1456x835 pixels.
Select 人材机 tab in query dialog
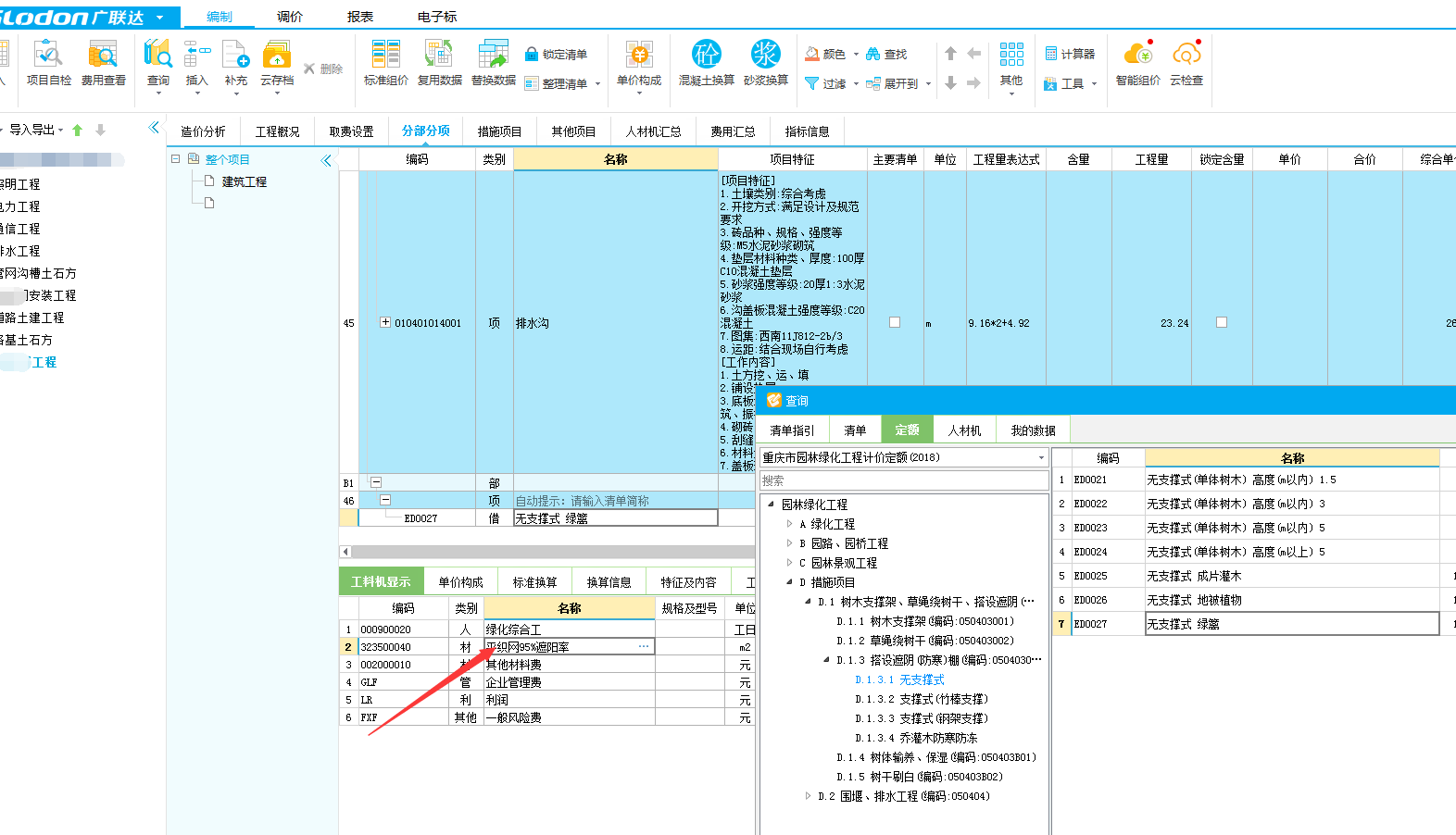tap(964, 430)
